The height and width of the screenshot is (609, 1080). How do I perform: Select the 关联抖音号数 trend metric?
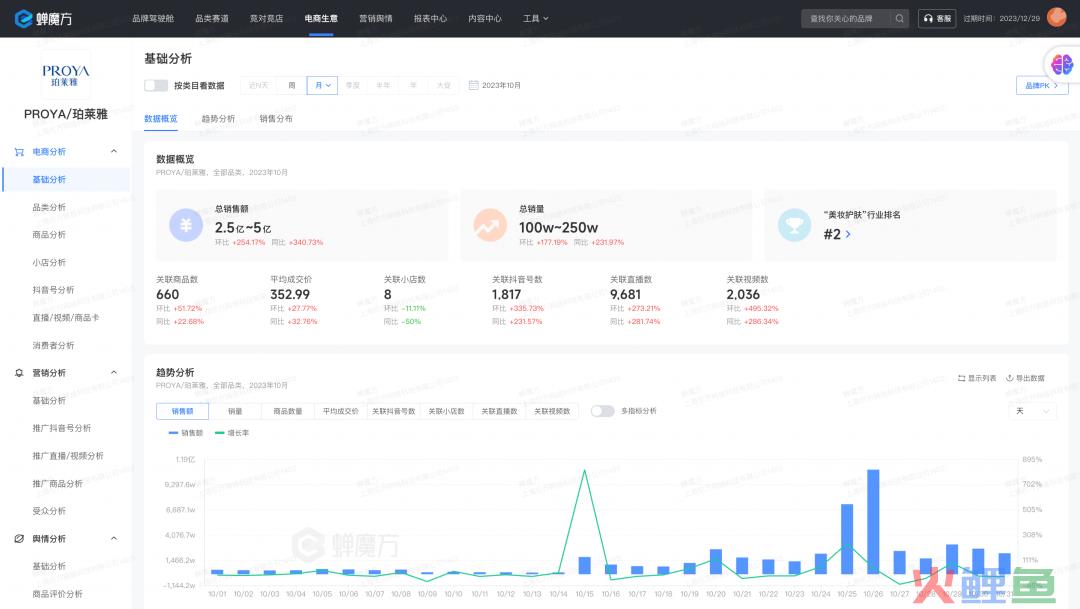(x=394, y=411)
